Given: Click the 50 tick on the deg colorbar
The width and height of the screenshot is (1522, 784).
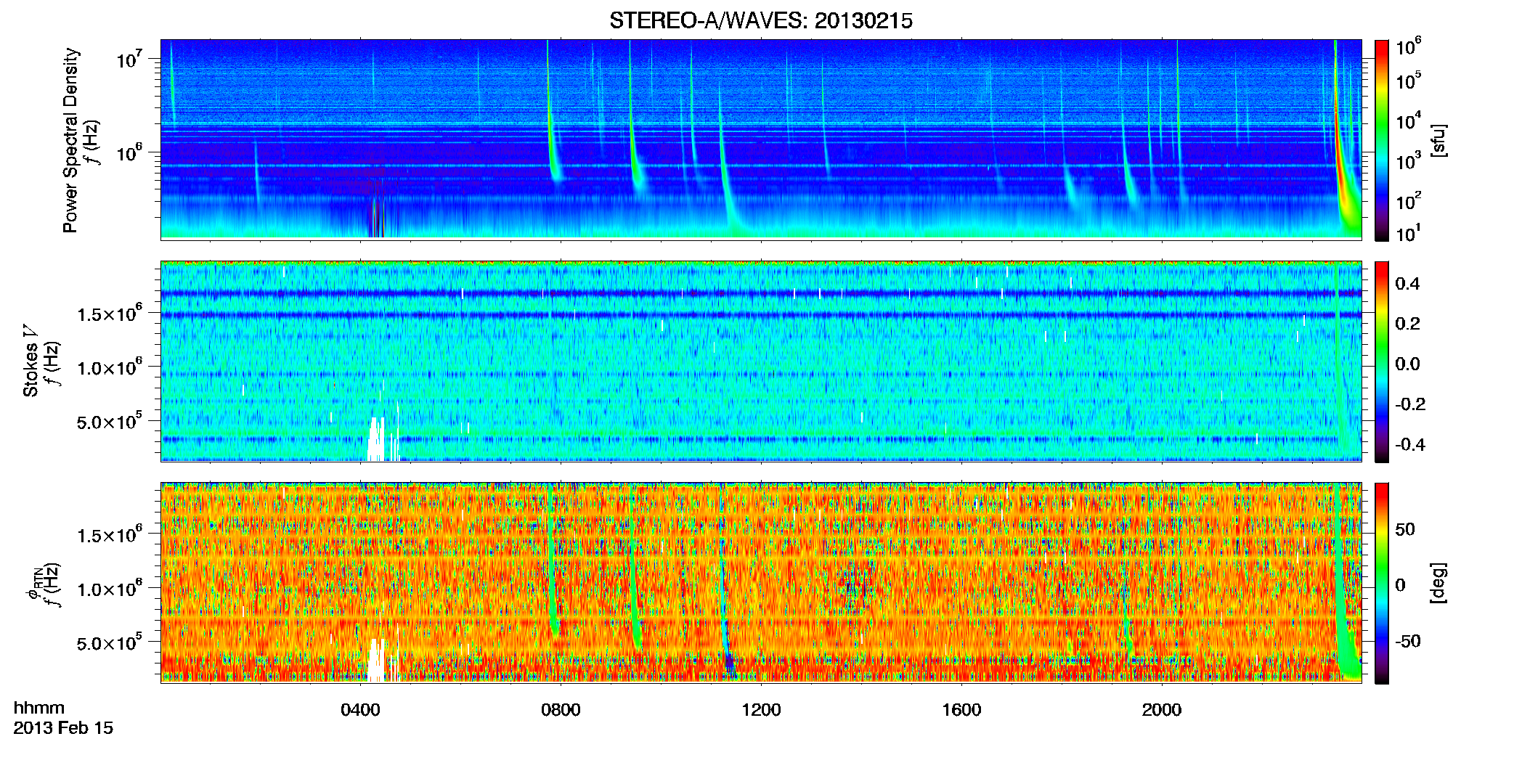Looking at the screenshot, I should pos(1405,529).
